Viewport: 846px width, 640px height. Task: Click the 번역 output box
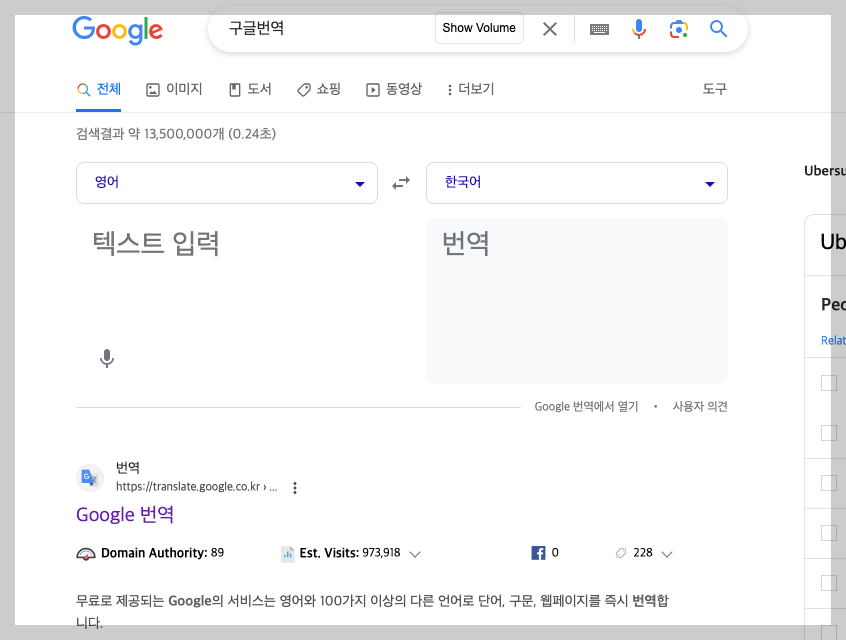(x=577, y=301)
